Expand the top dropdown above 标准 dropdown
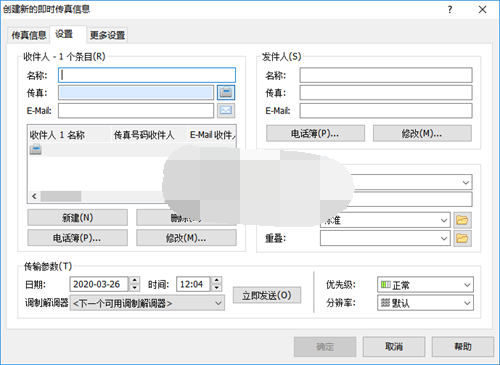 pyautogui.click(x=466, y=182)
